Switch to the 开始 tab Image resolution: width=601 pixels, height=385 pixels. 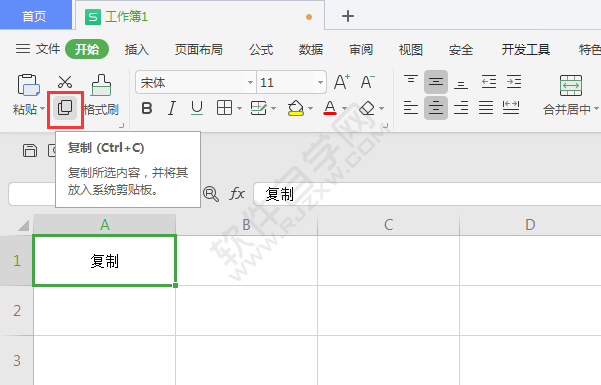point(87,49)
